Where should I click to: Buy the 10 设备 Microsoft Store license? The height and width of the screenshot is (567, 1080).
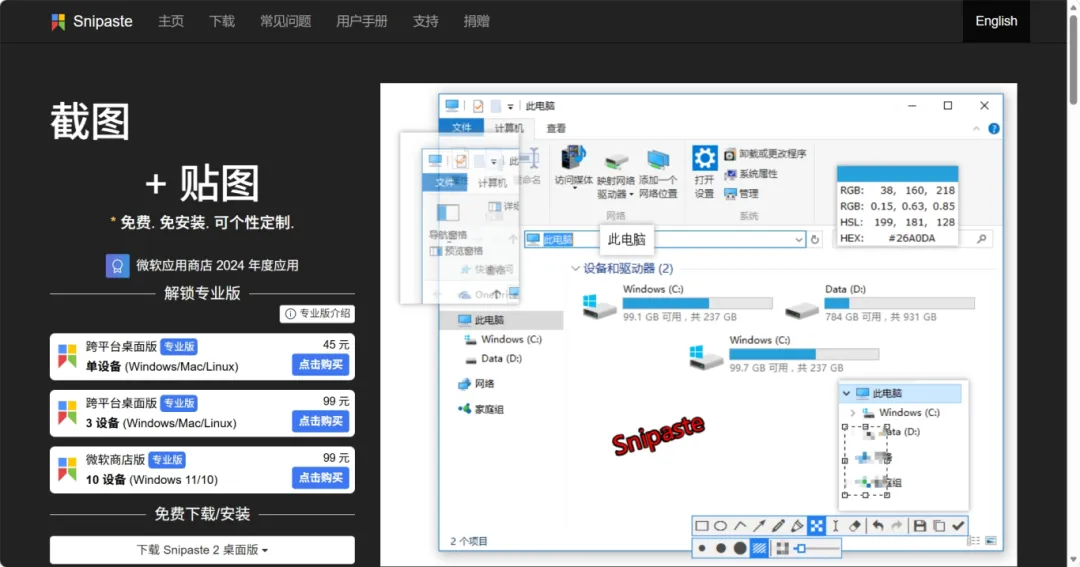pyautogui.click(x=320, y=477)
